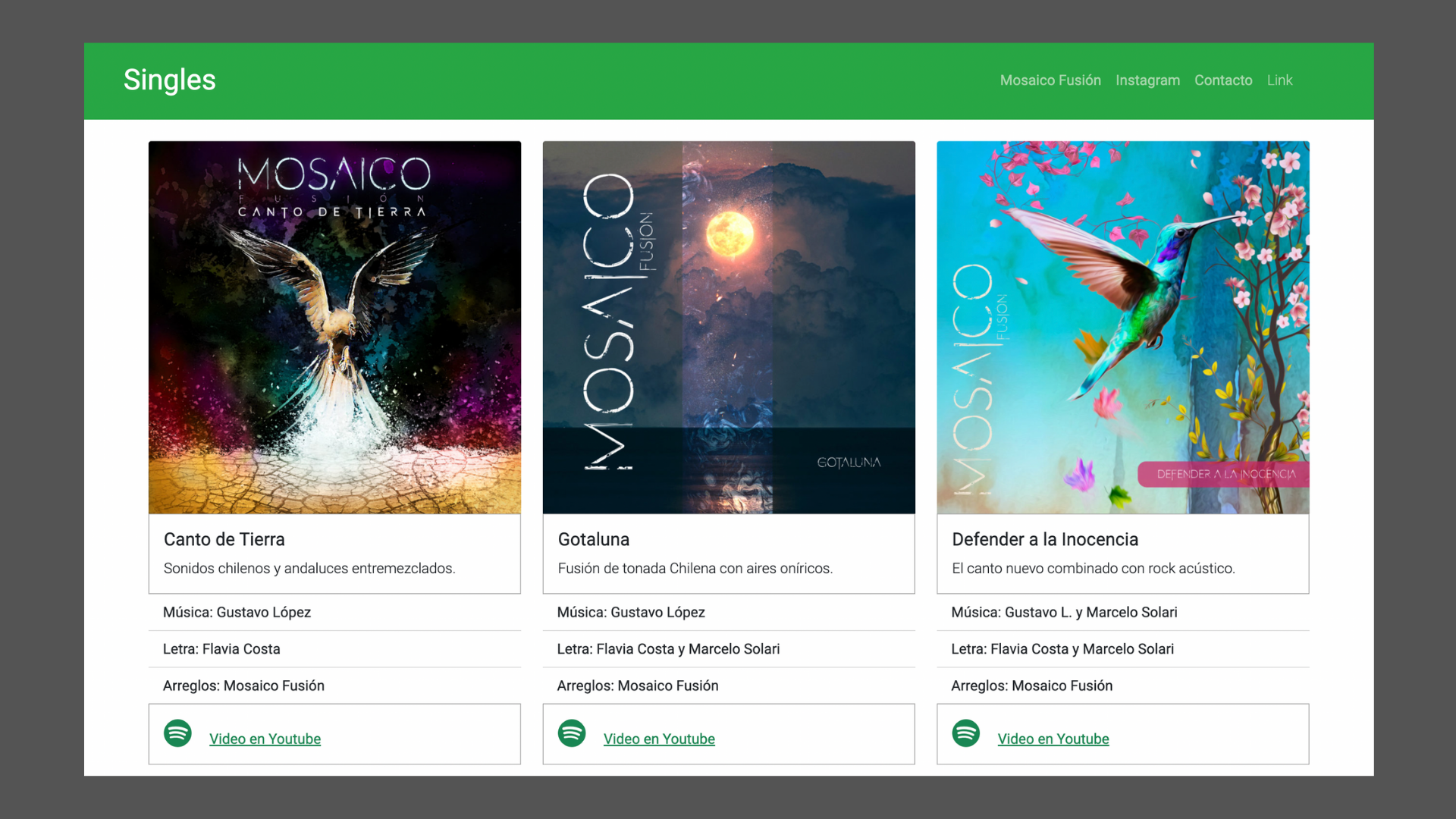Screen dimensions: 1456x819
Task: Select the Canto de Tierra card title
Action: coord(224,539)
